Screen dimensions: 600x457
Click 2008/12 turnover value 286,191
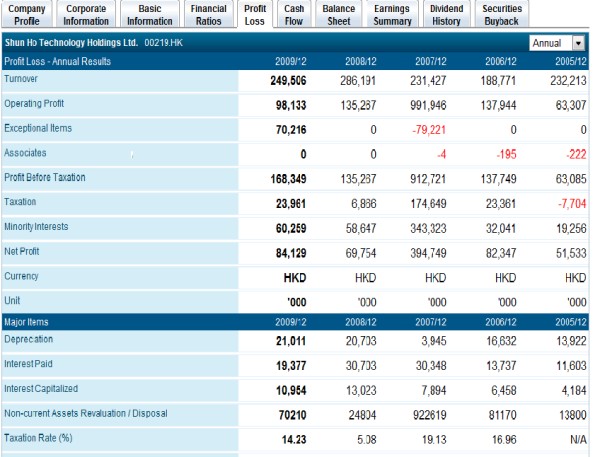[x=358, y=81]
